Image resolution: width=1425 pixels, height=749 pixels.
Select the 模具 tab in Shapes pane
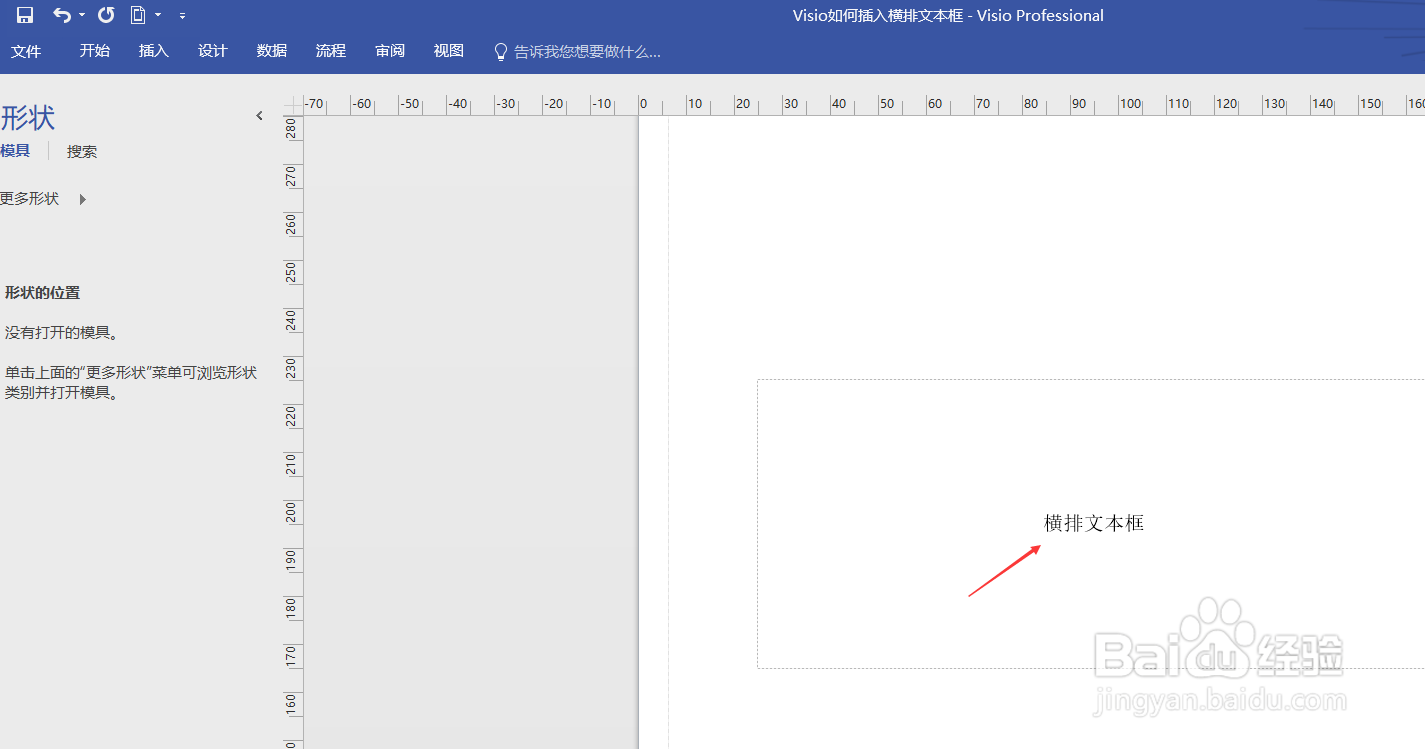point(15,151)
